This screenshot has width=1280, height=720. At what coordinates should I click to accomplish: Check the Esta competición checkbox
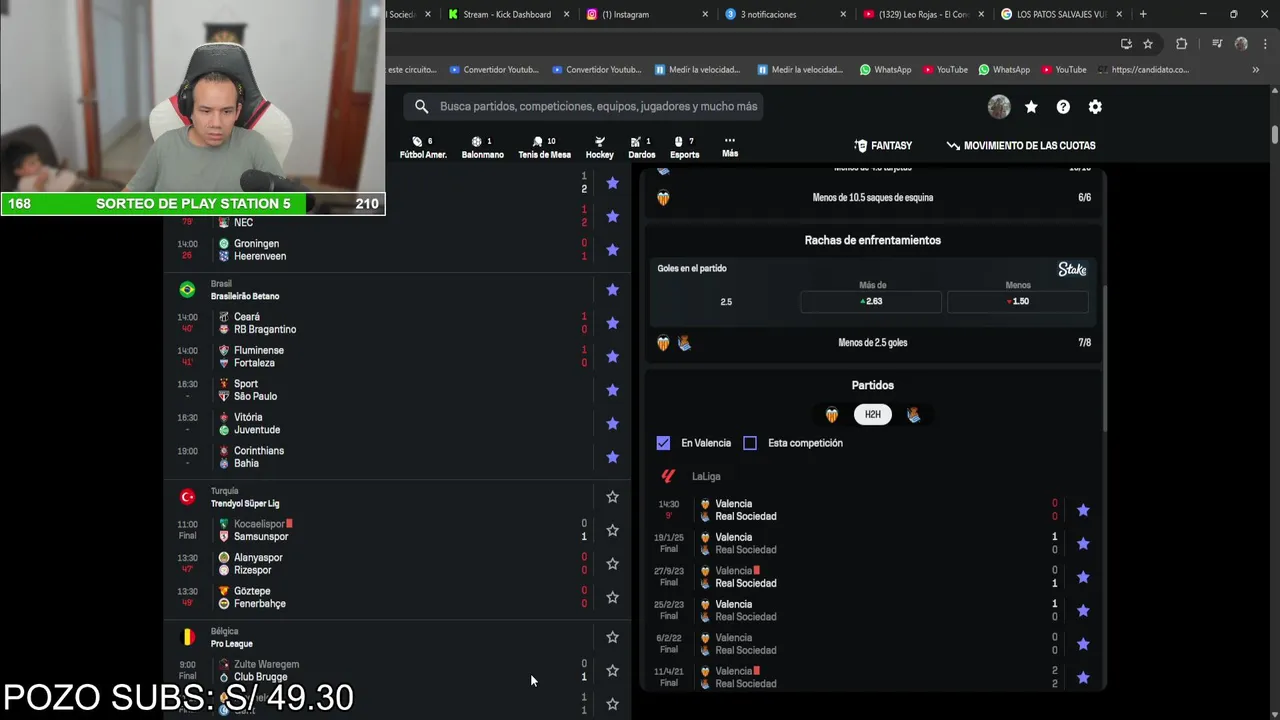(750, 443)
